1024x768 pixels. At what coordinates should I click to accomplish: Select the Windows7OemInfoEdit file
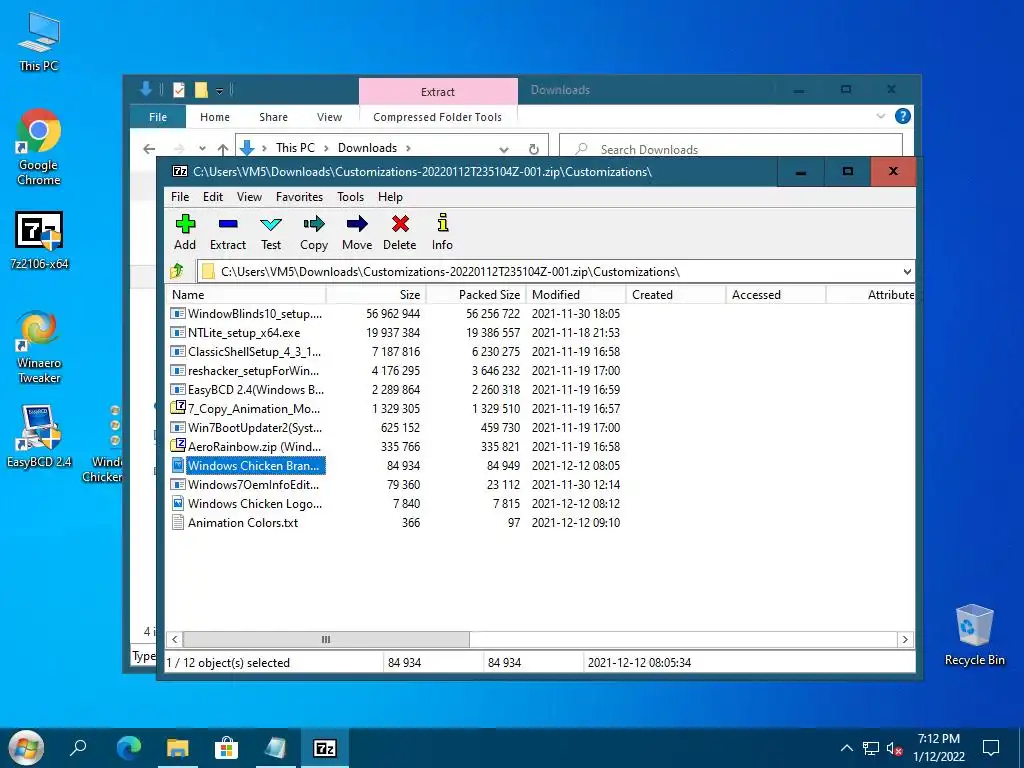[x=246, y=485]
